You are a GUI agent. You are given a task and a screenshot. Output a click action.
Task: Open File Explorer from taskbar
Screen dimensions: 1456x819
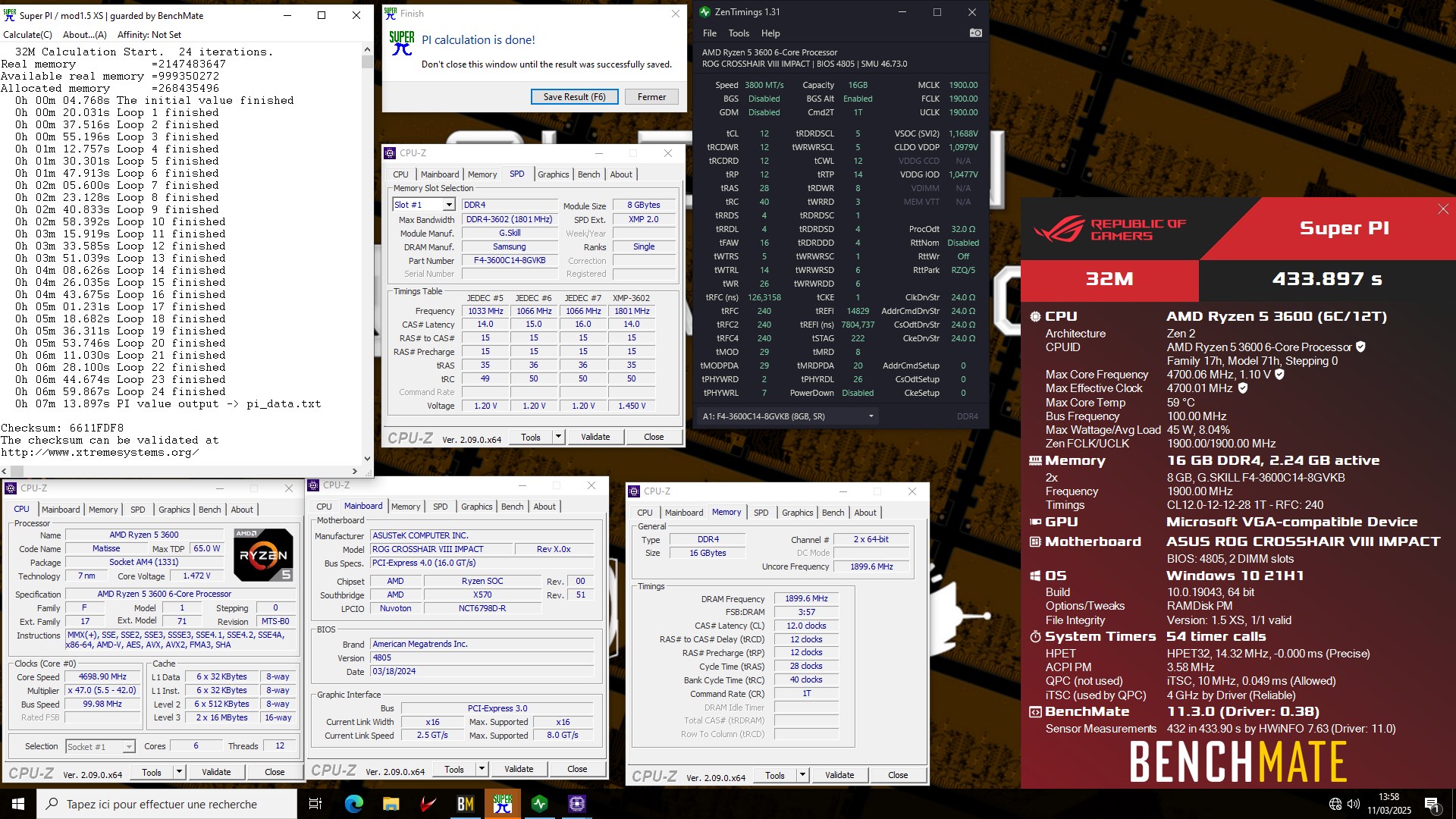pyautogui.click(x=391, y=804)
